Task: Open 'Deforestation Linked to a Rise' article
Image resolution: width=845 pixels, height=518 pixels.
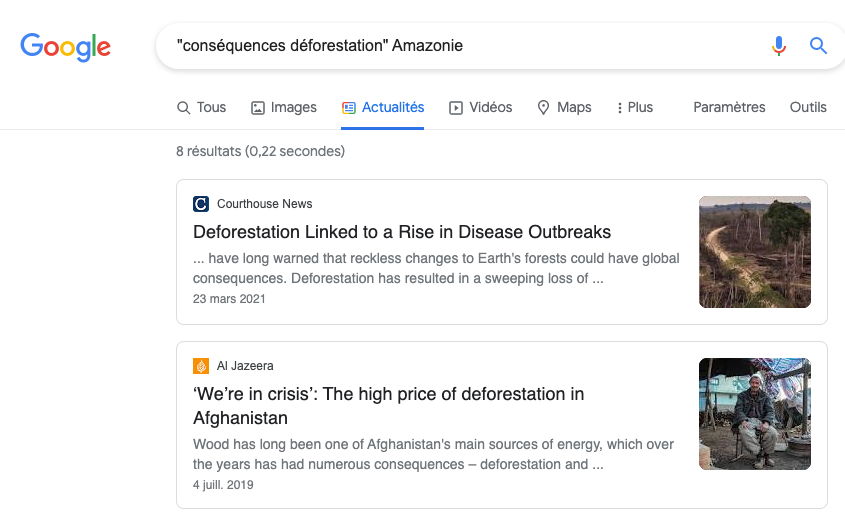Action: click(x=402, y=232)
